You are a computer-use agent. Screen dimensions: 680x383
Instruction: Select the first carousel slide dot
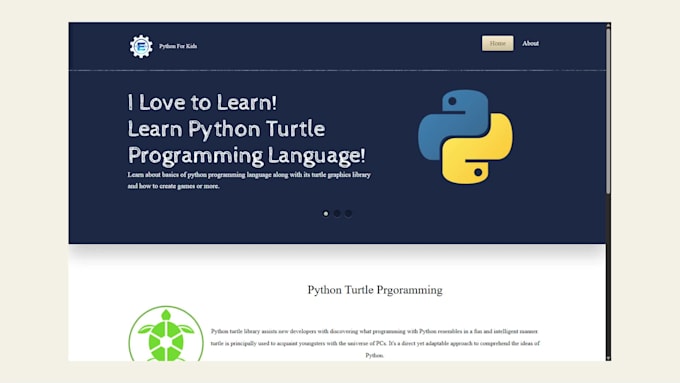326,213
